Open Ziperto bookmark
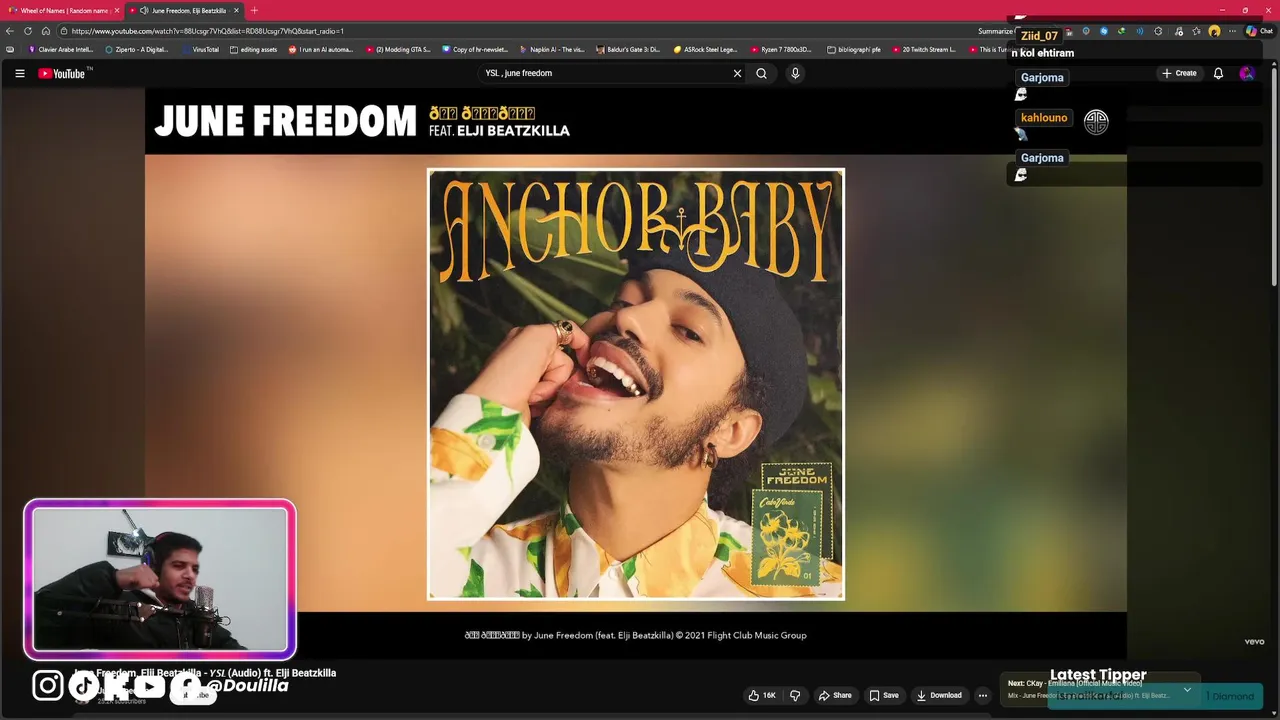This screenshot has width=1280, height=720. click(x=137, y=49)
